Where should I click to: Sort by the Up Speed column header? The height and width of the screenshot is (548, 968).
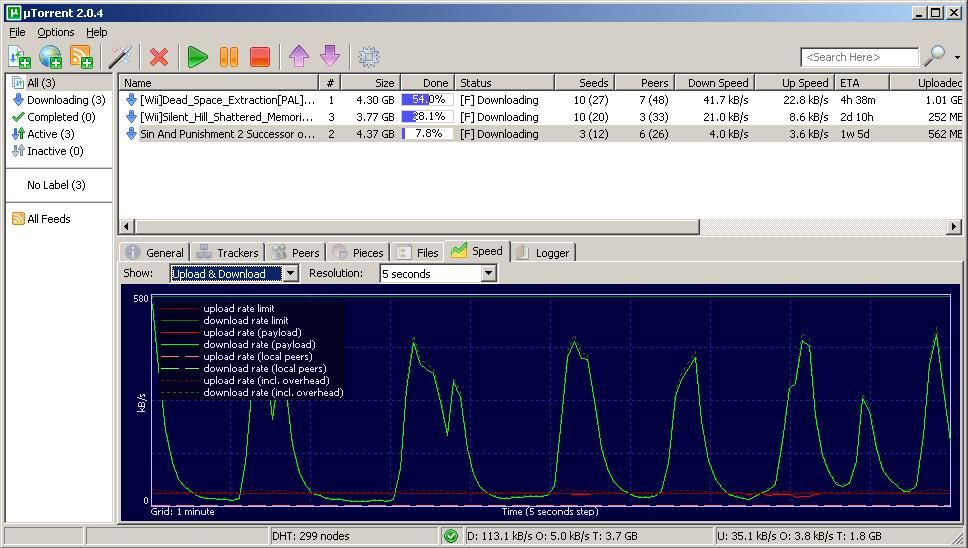coord(795,83)
